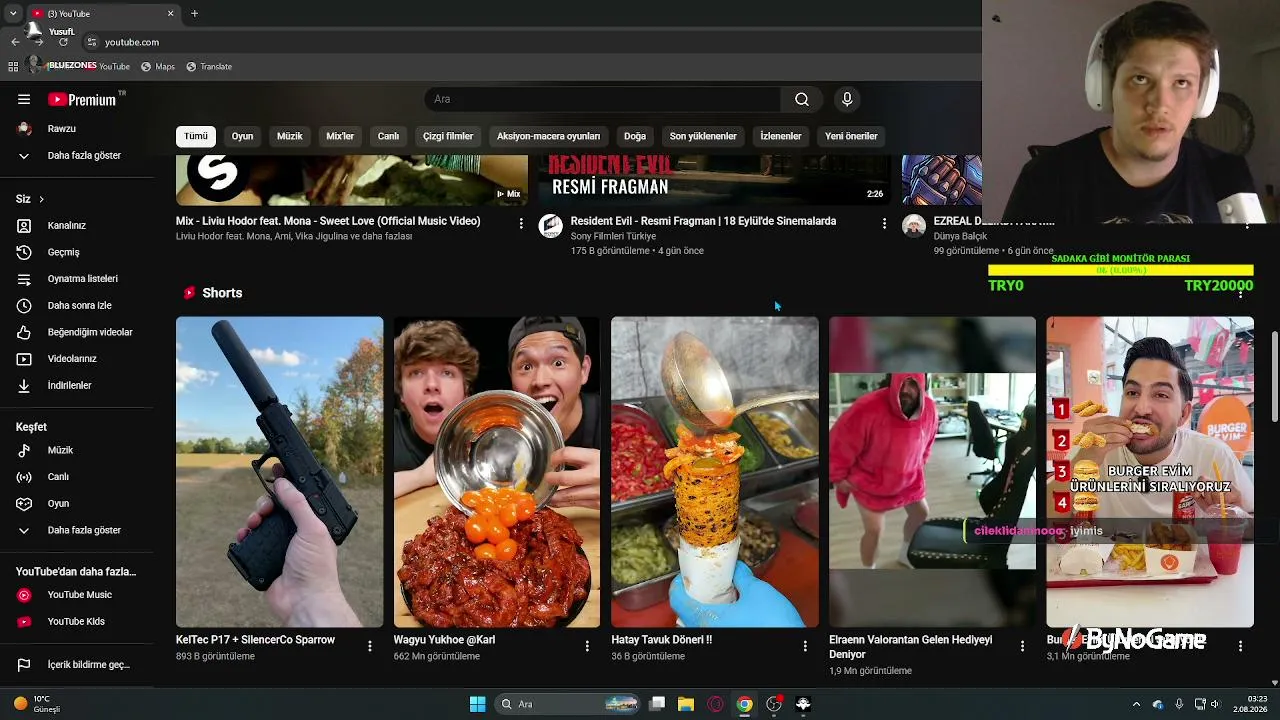1280x720 pixels.
Task: Open options for Elraenn Valorantan short
Action: [1022, 647]
